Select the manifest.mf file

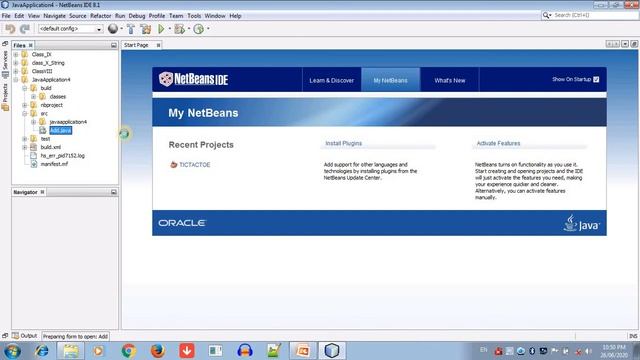click(54, 164)
